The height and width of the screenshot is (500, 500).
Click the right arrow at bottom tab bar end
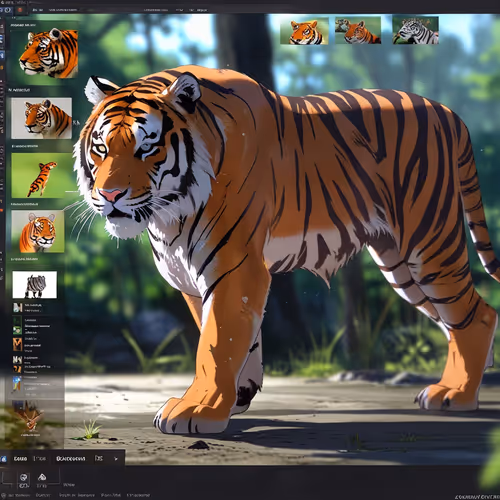pos(116,459)
